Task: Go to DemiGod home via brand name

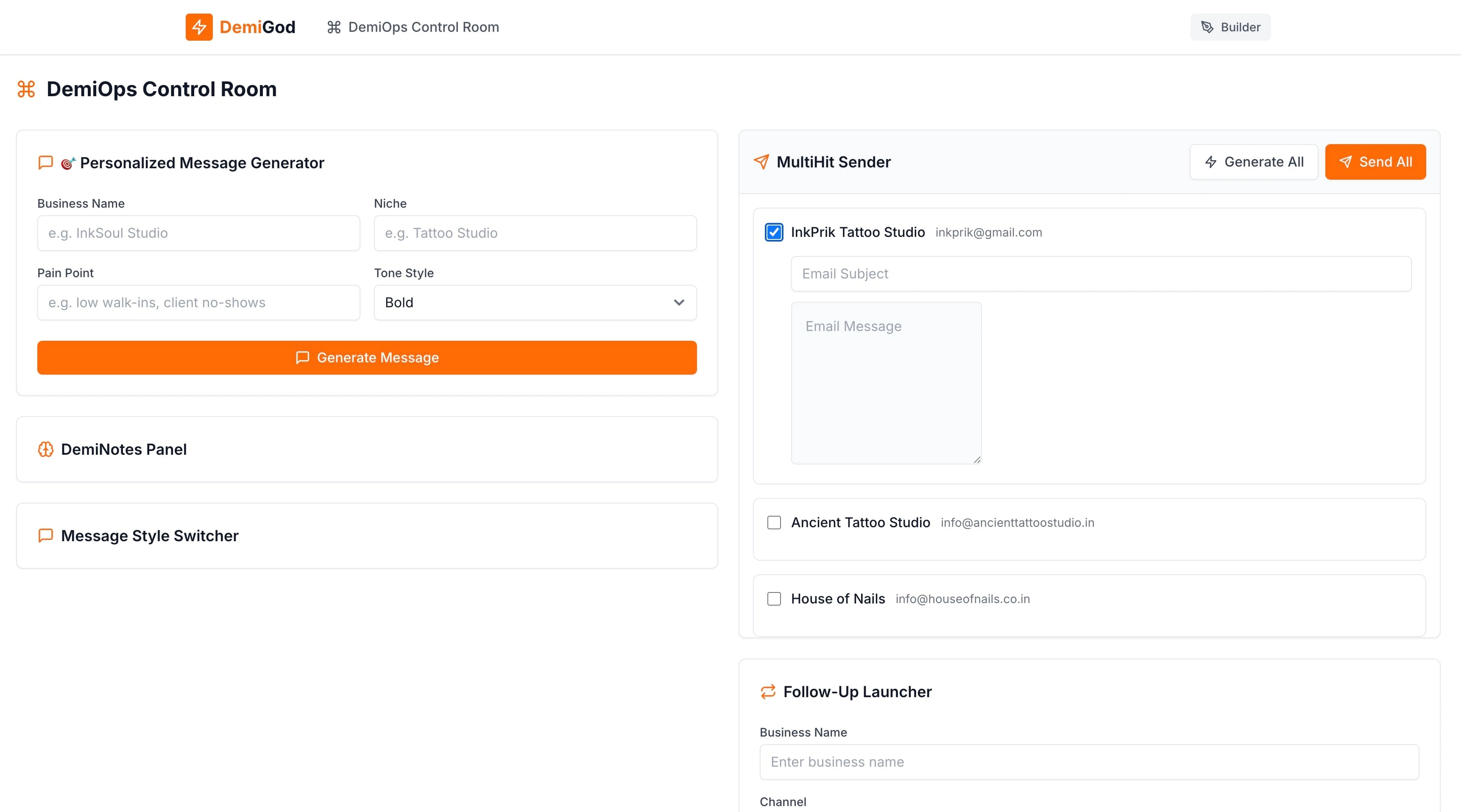Action: click(257, 27)
